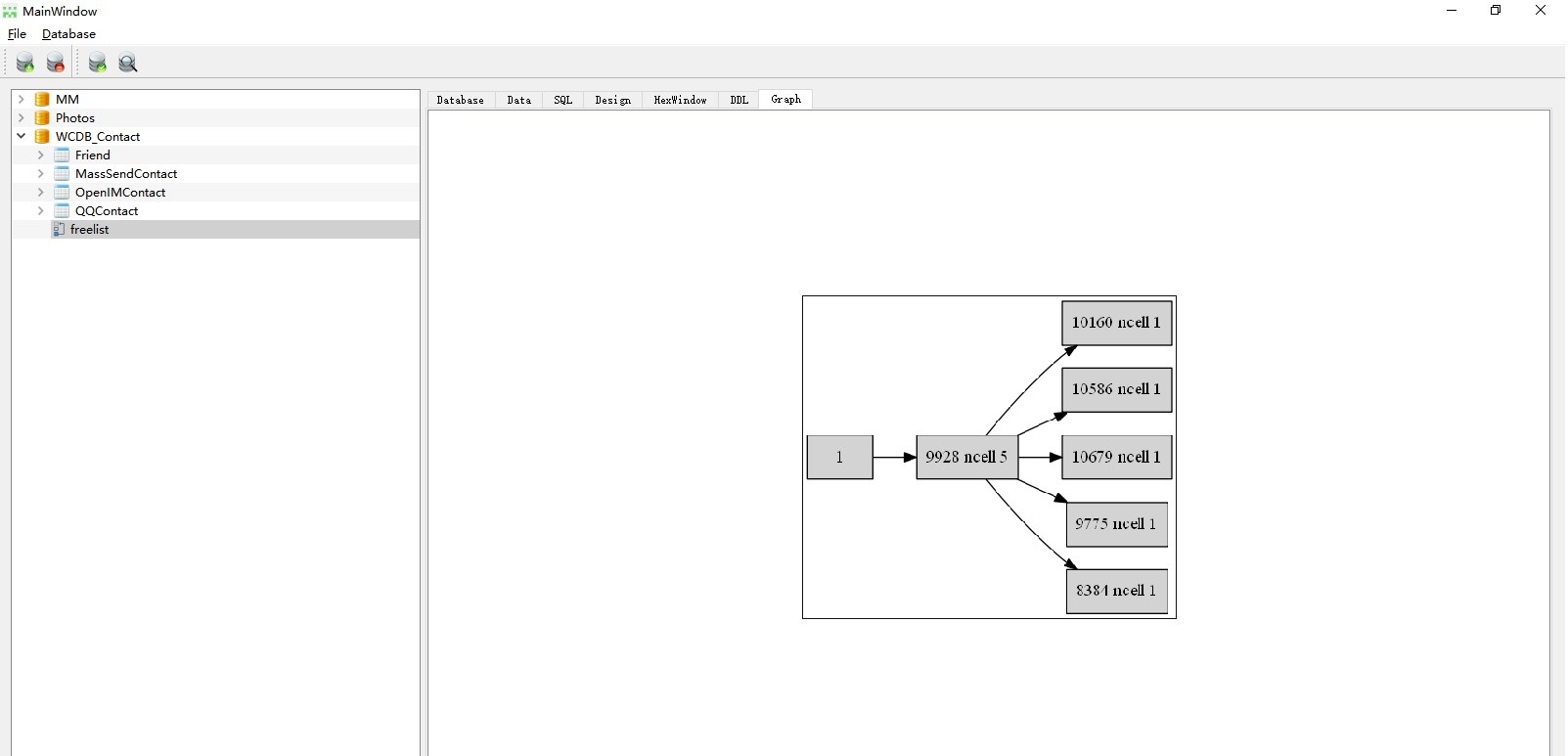This screenshot has height=756, width=1568.
Task: Select the MM tree label
Action: pos(67,99)
